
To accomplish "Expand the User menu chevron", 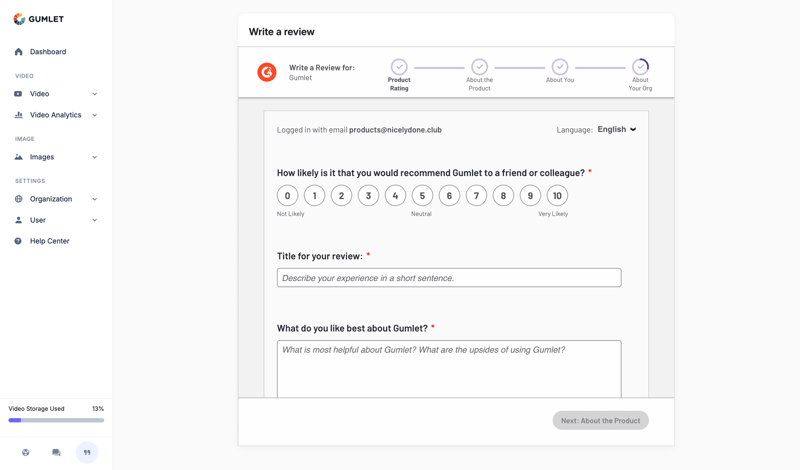I will pos(94,220).
